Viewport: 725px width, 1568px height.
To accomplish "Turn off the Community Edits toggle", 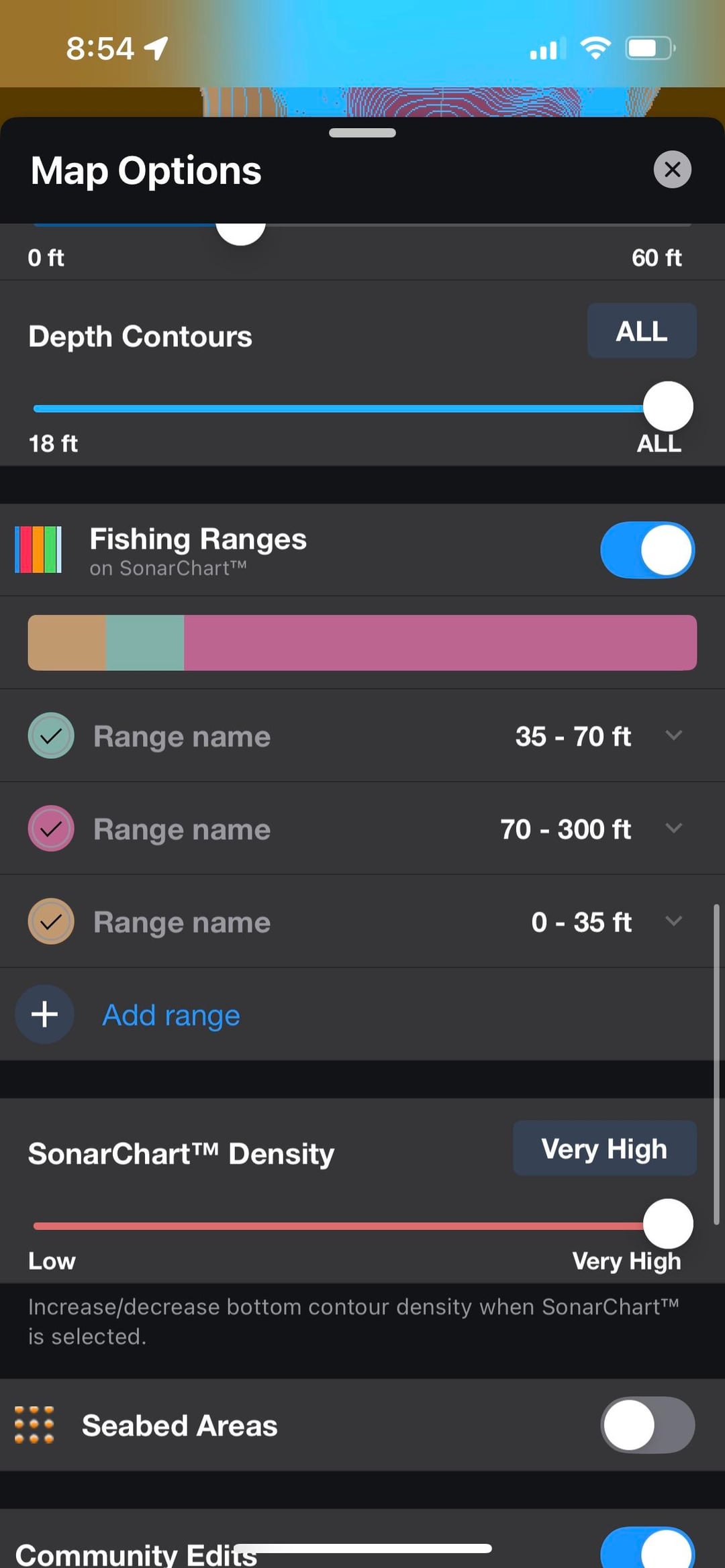I will (x=647, y=1550).
